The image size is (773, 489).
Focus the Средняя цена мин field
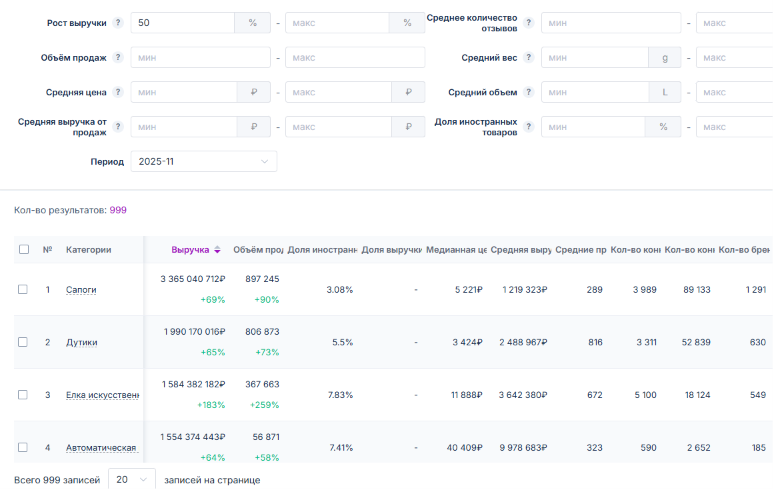184,92
